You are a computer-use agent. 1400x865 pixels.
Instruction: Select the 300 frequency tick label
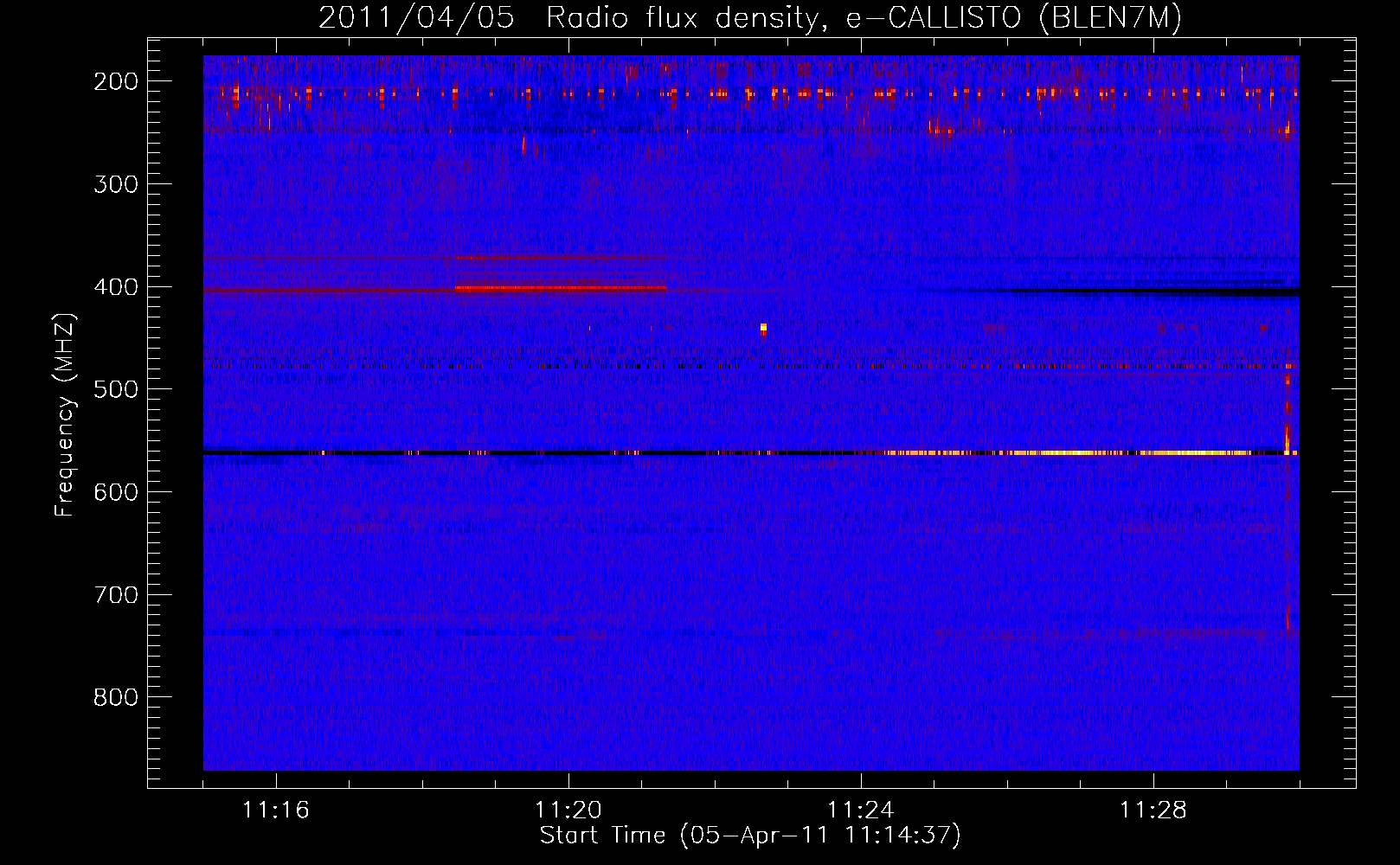point(116,184)
